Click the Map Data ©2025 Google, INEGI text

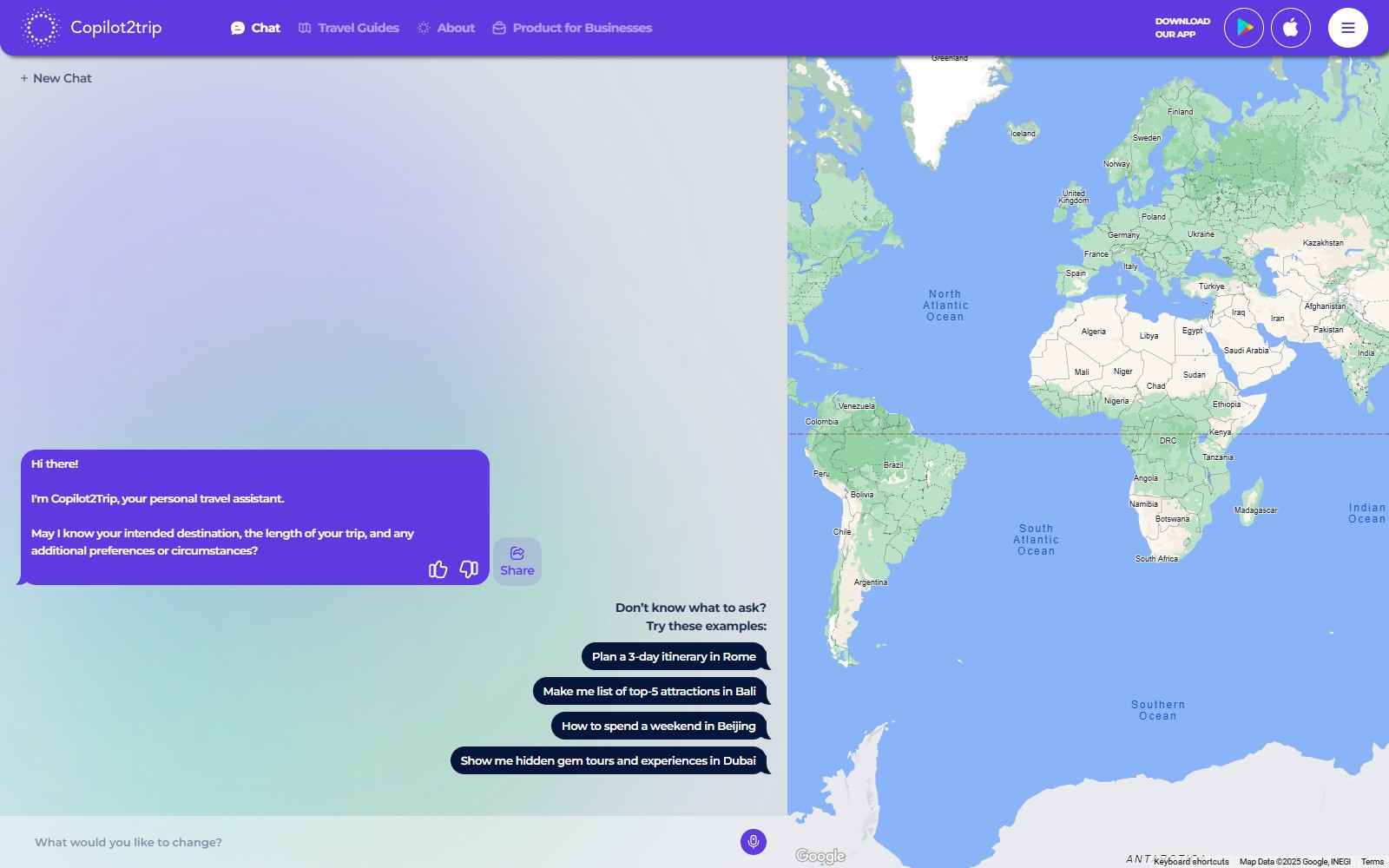pos(1295,862)
